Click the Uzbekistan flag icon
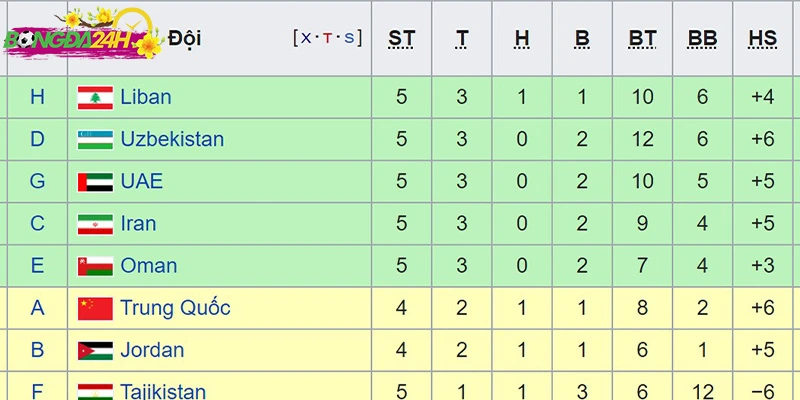 coord(95,140)
